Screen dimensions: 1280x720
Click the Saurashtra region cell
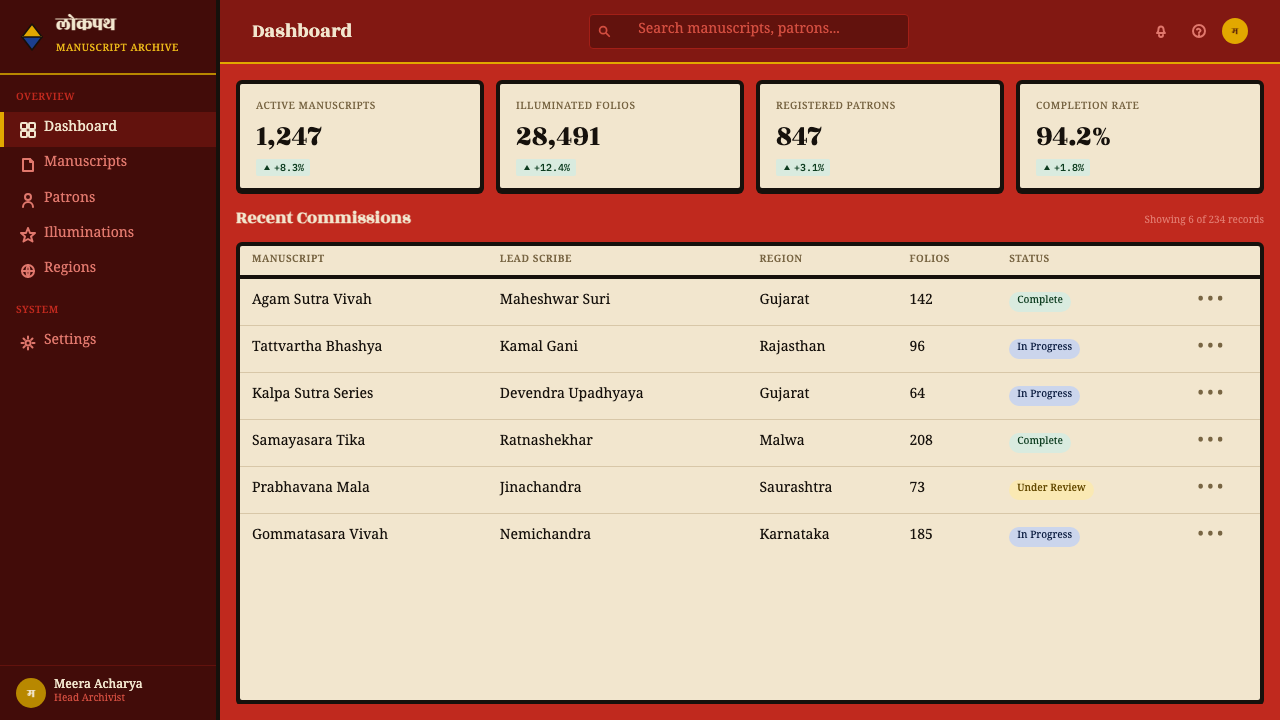(x=796, y=487)
